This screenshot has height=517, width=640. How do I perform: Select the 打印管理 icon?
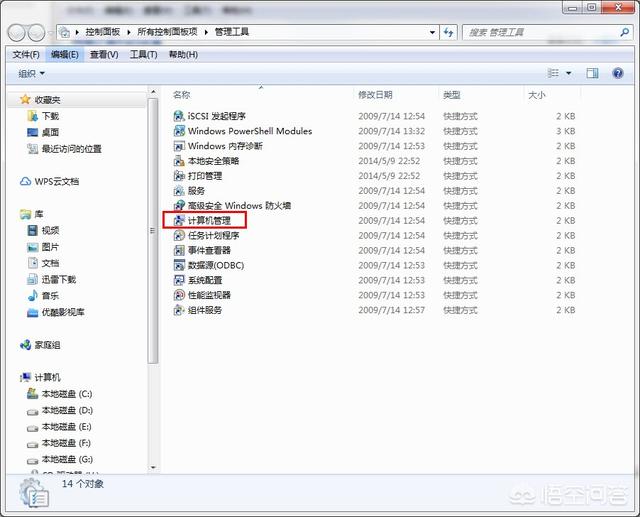[x=179, y=176]
